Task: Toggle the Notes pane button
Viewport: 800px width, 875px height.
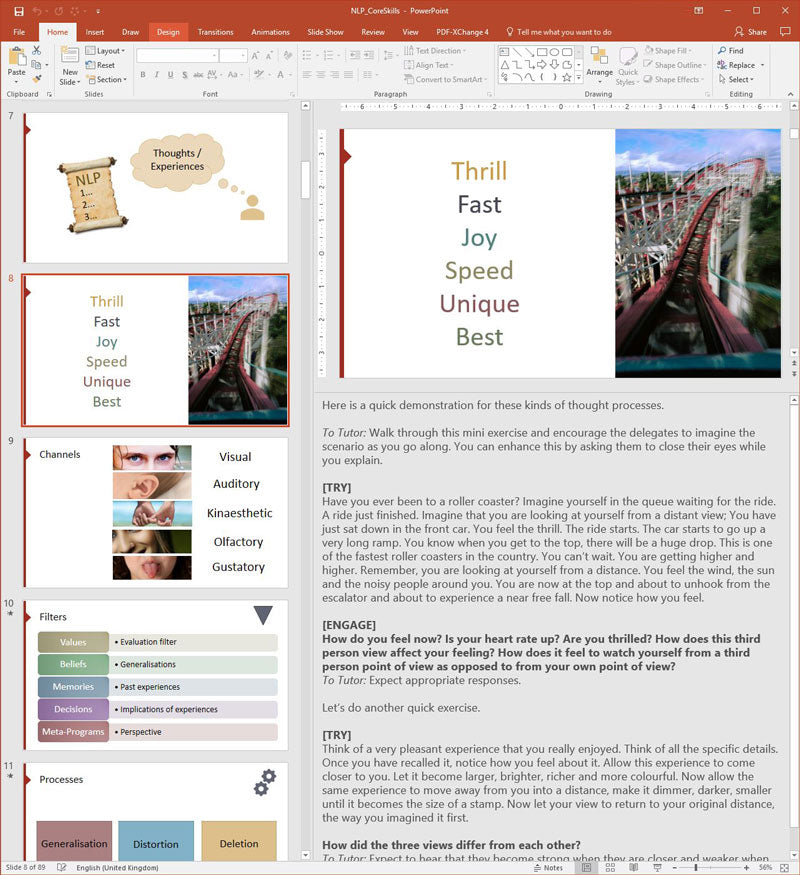Action: (548, 868)
